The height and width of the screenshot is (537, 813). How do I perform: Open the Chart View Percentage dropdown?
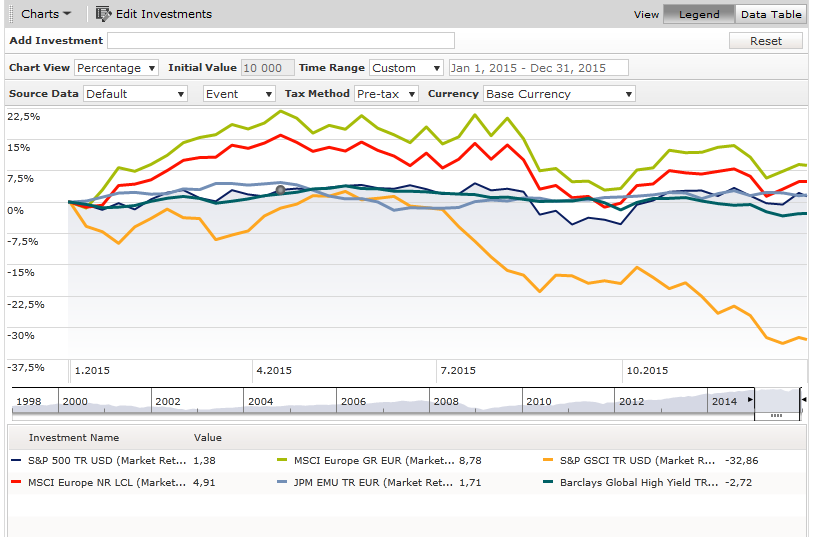117,68
